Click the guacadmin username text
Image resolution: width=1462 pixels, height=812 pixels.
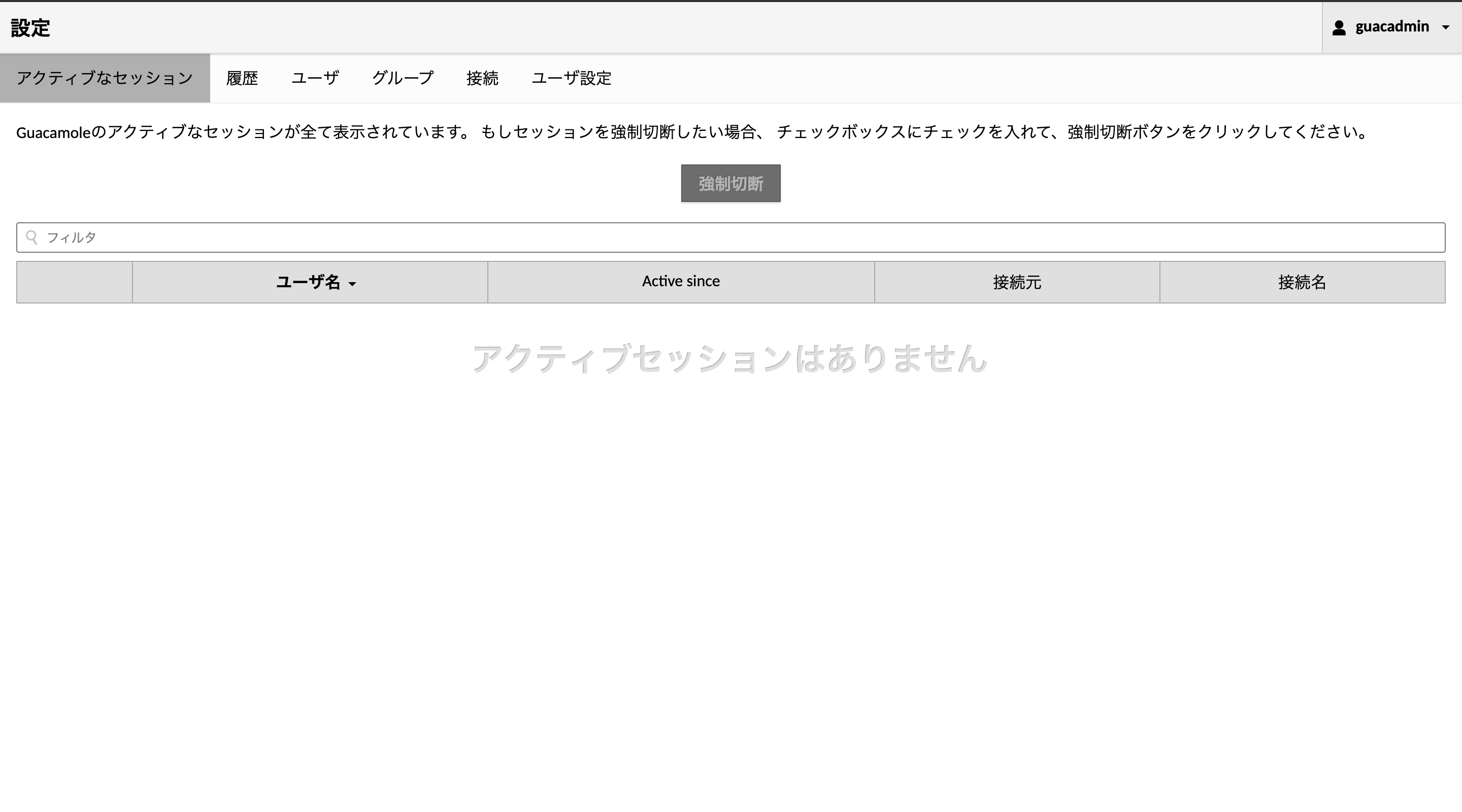point(1392,27)
